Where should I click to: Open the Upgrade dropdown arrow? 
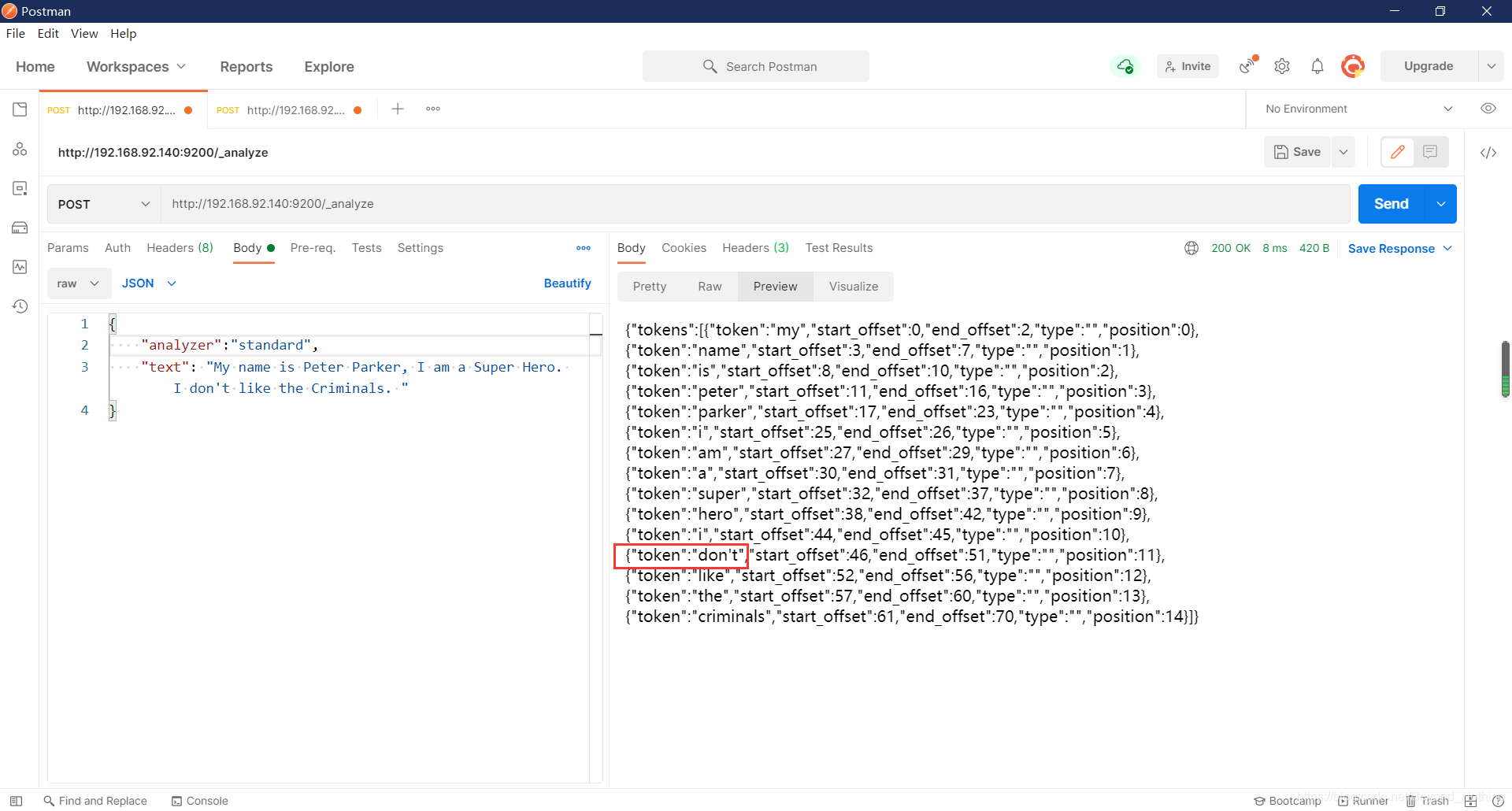pos(1491,66)
